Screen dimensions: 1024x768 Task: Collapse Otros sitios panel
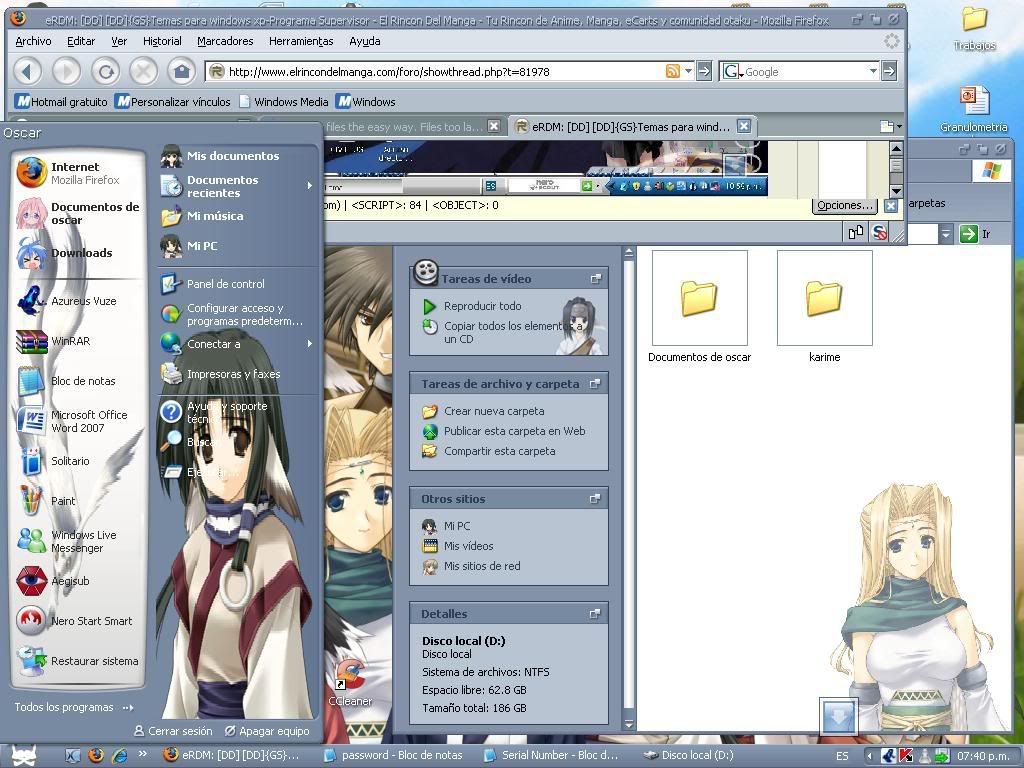point(595,499)
